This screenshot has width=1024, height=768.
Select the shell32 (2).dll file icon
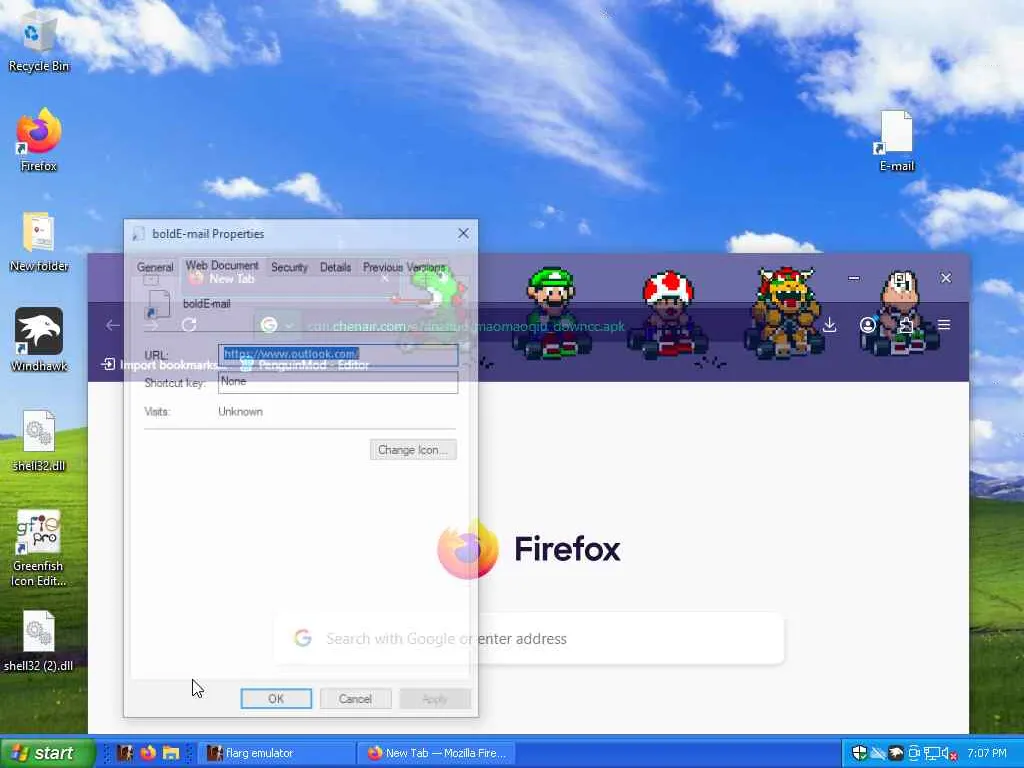[x=39, y=641]
